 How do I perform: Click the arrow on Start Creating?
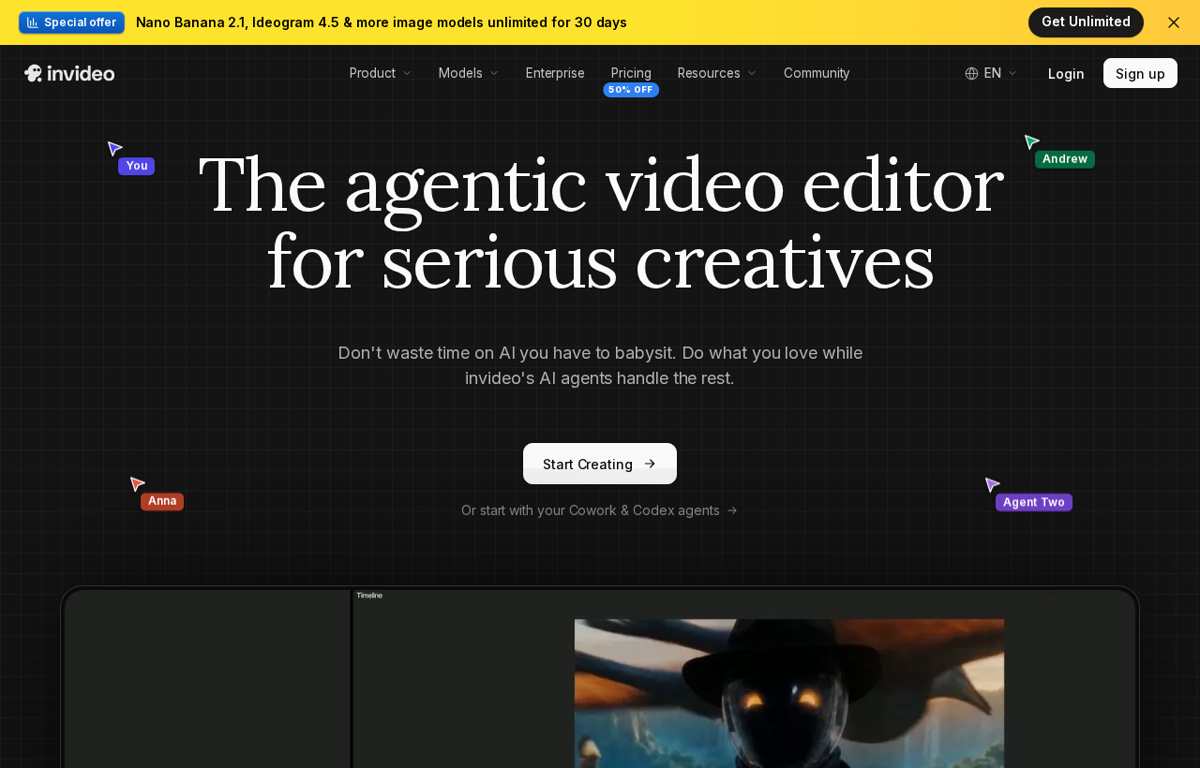(x=650, y=464)
